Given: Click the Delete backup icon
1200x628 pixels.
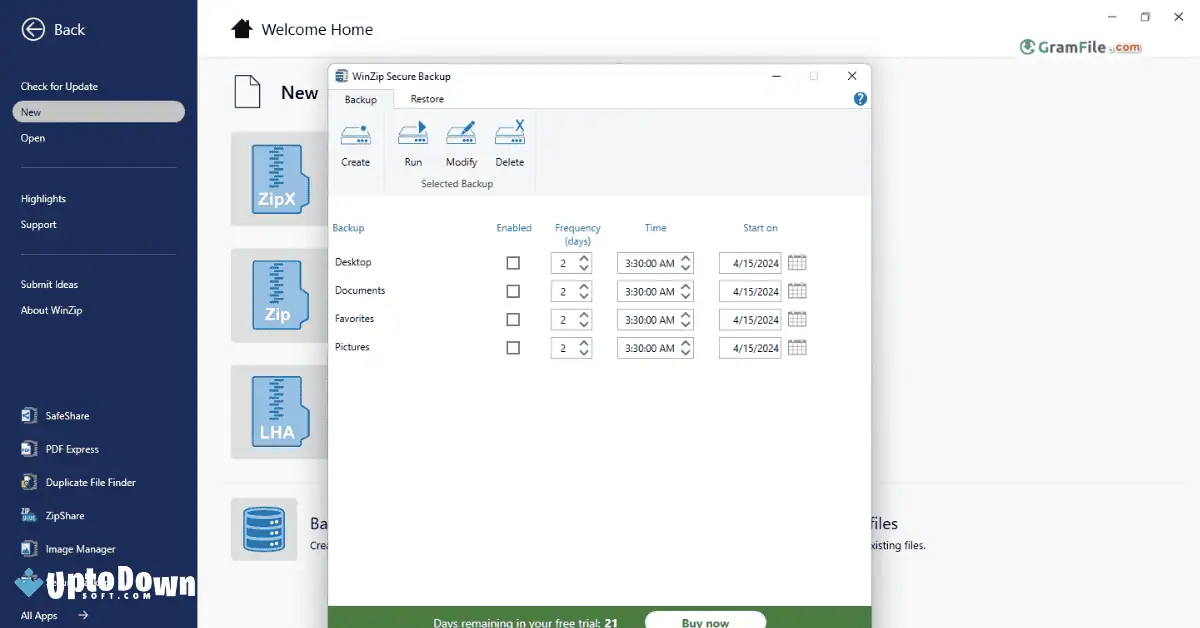Looking at the screenshot, I should [510, 143].
